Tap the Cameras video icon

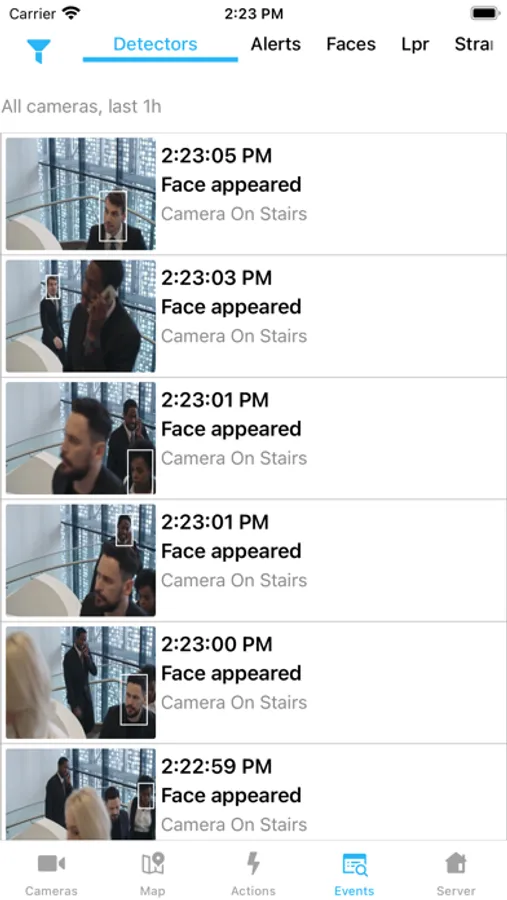point(51,863)
